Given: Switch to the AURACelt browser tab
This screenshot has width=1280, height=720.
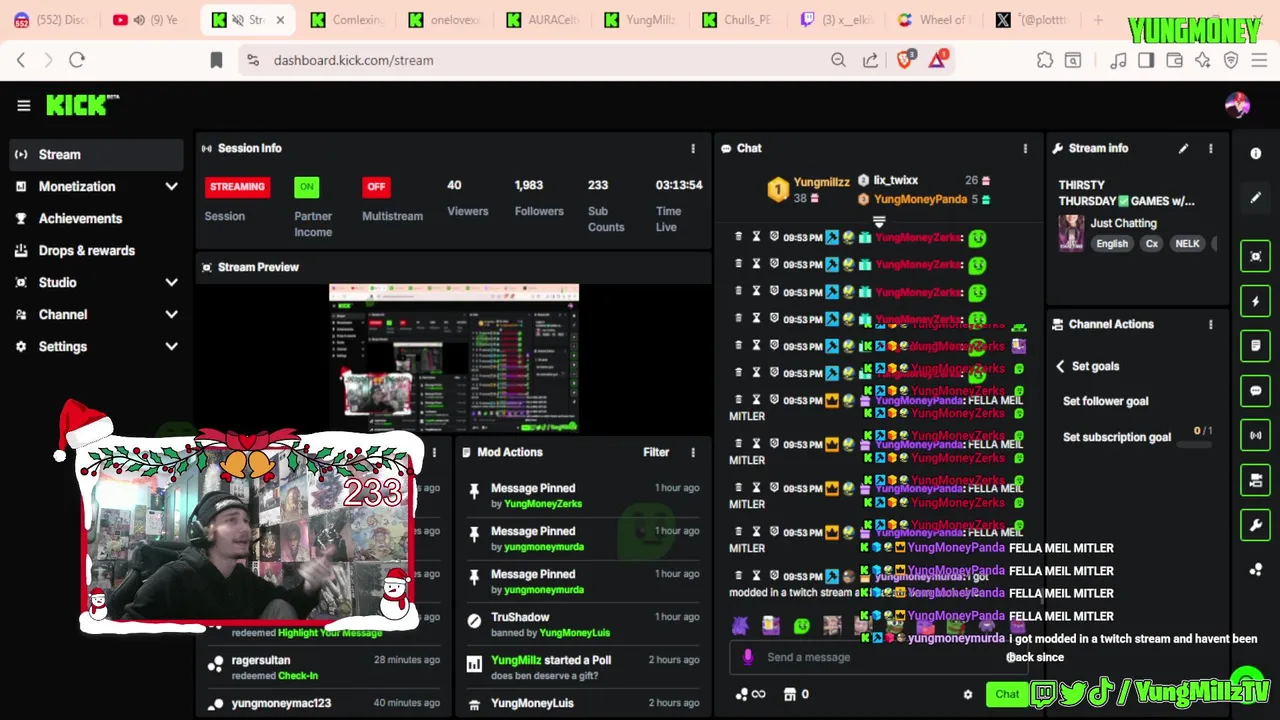Looking at the screenshot, I should (x=542, y=20).
